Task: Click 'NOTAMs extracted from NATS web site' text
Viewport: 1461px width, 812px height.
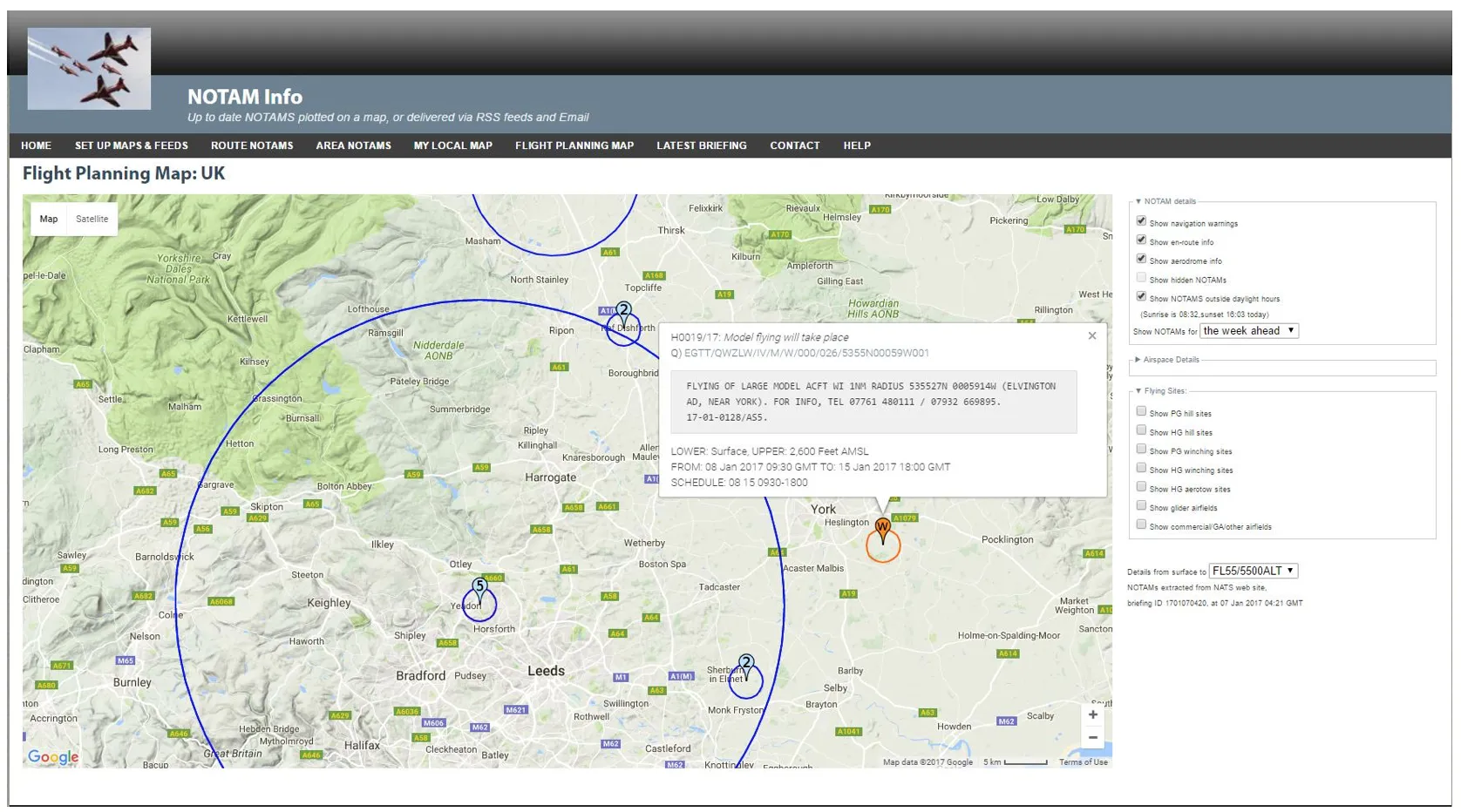Action: [1197, 588]
